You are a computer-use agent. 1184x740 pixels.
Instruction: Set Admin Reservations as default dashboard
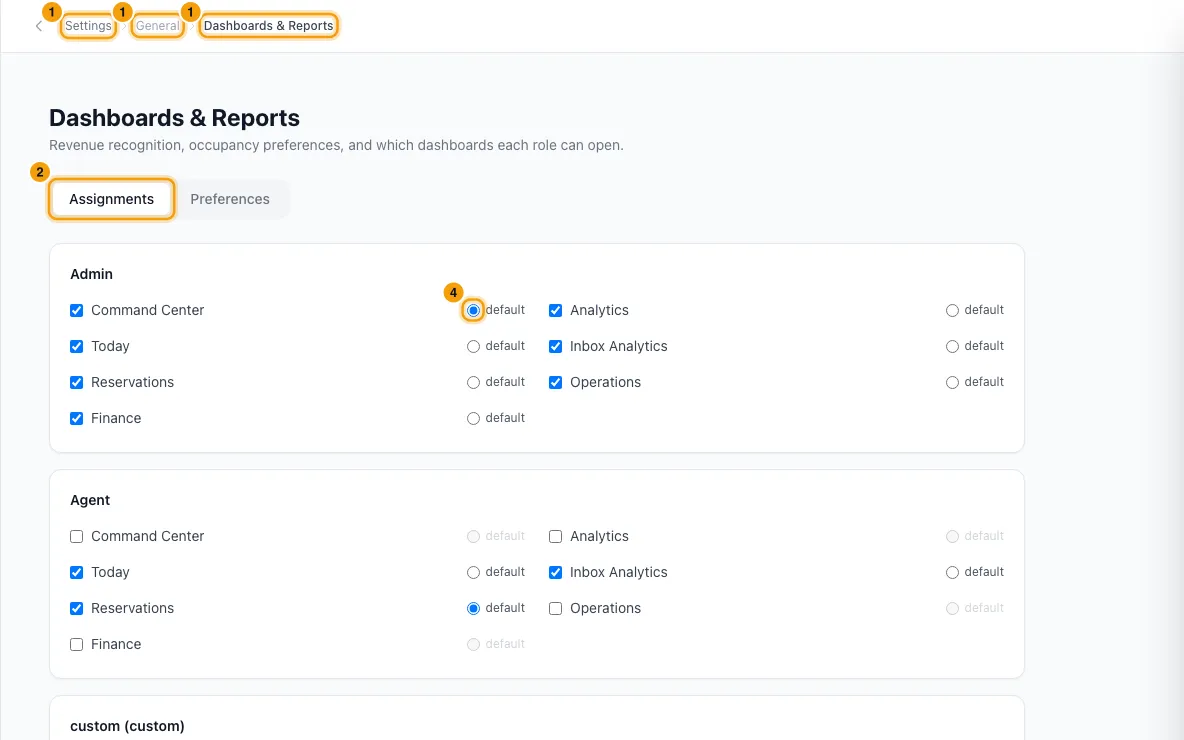click(473, 383)
